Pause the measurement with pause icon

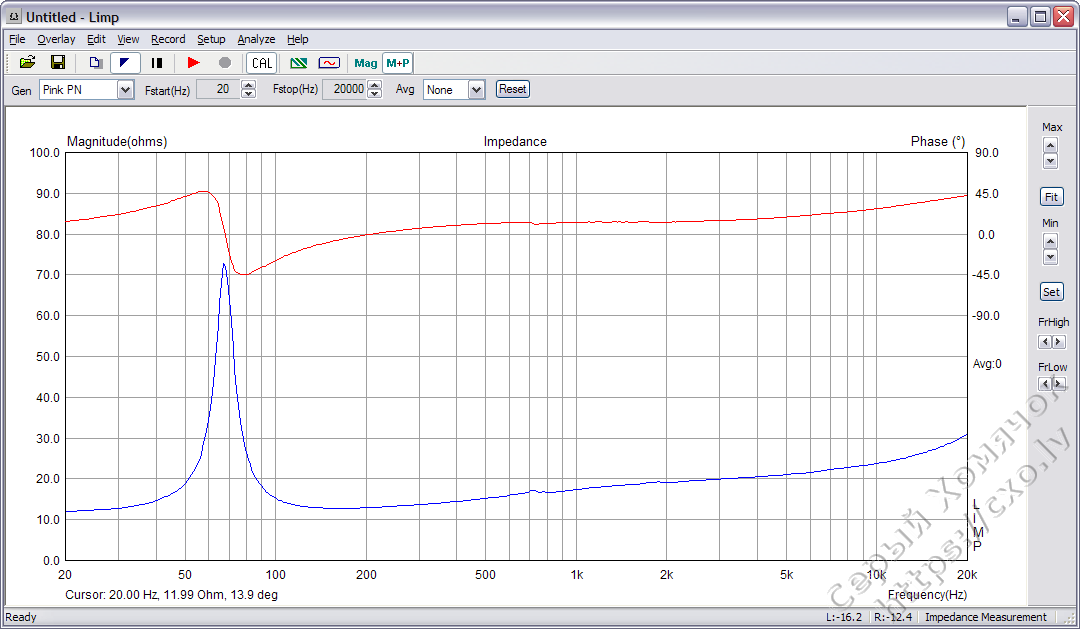pos(156,62)
